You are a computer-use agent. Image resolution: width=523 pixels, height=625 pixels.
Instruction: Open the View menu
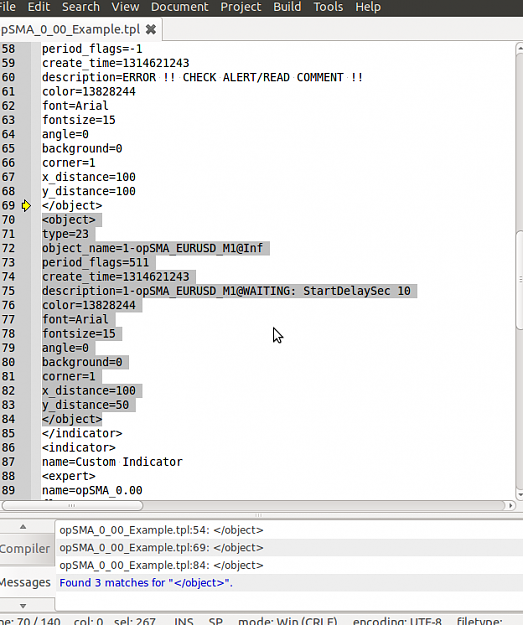(125, 7)
